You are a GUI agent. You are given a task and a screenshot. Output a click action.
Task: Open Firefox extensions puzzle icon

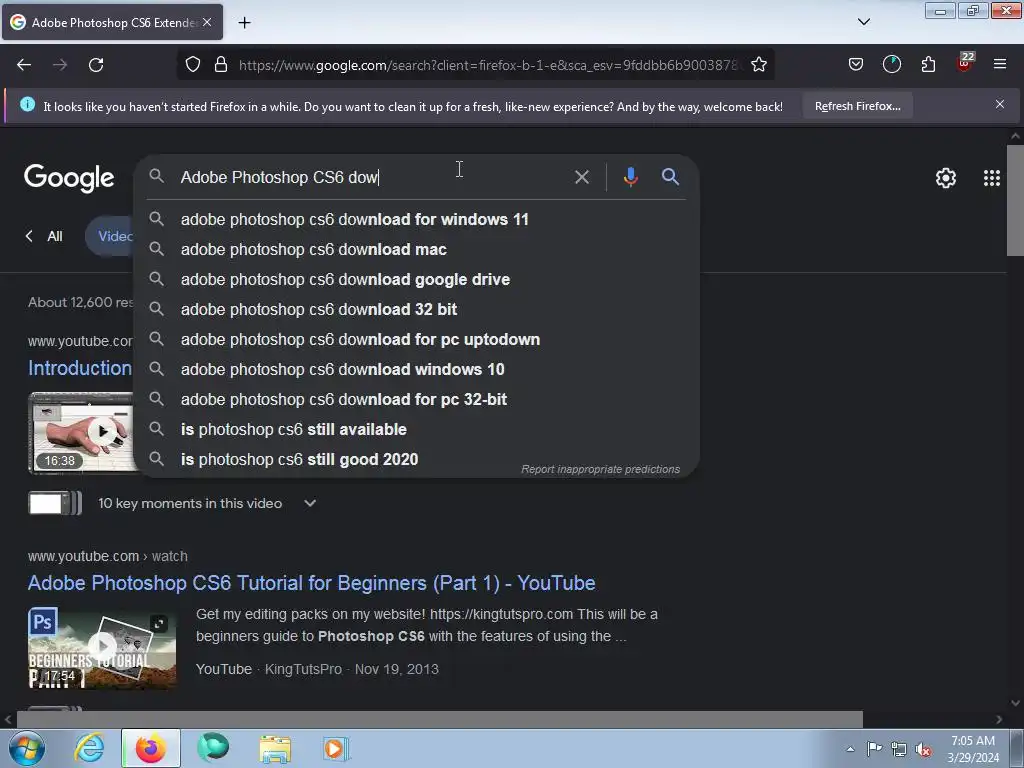click(x=928, y=64)
